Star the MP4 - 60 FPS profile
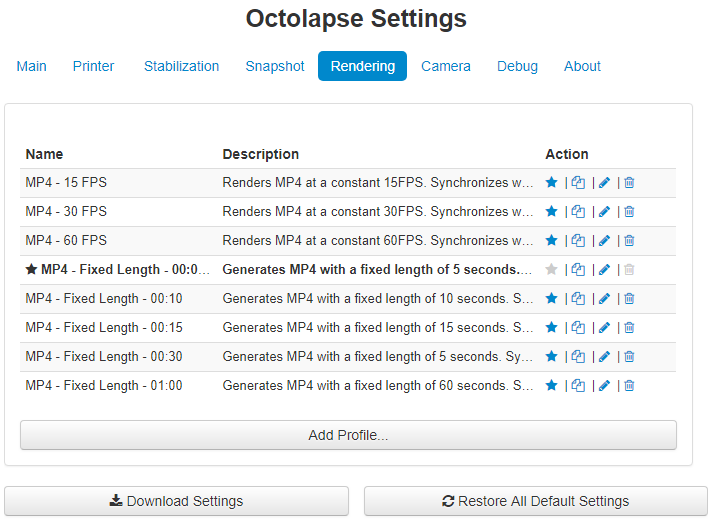Image resolution: width=716 pixels, height=526 pixels. click(551, 240)
